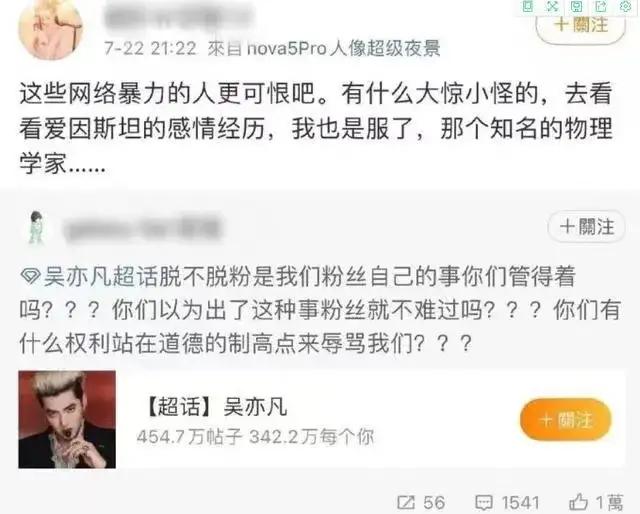Click the diamond super-topic icon before 吴亦凡超话

[x=30, y=276]
